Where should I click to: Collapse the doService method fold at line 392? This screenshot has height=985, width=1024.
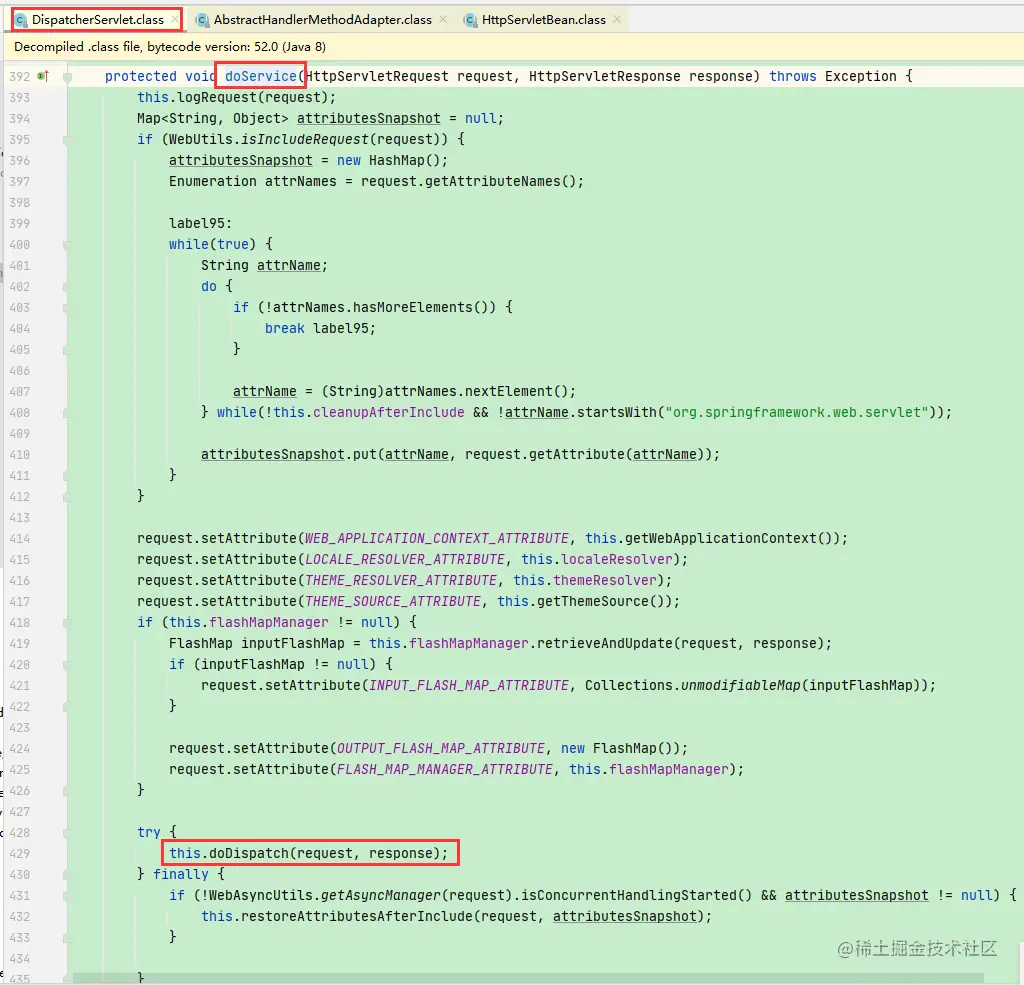[x=67, y=76]
